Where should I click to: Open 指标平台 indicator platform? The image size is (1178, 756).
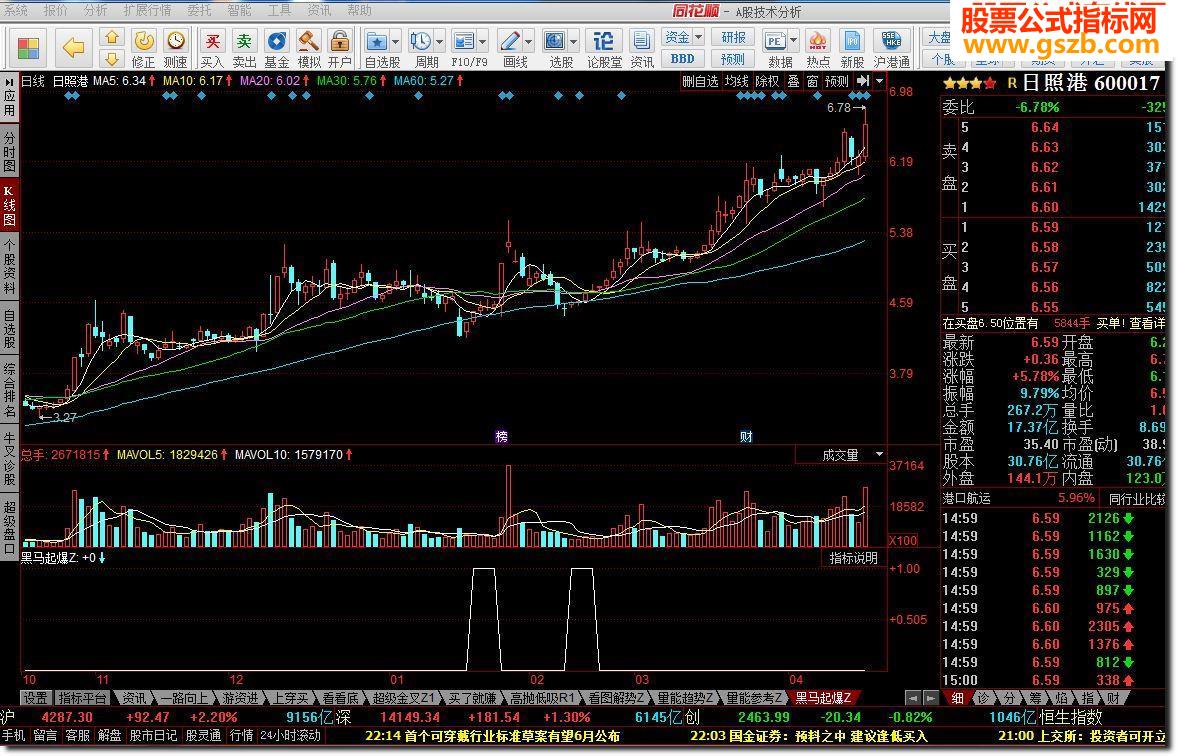click(83, 699)
